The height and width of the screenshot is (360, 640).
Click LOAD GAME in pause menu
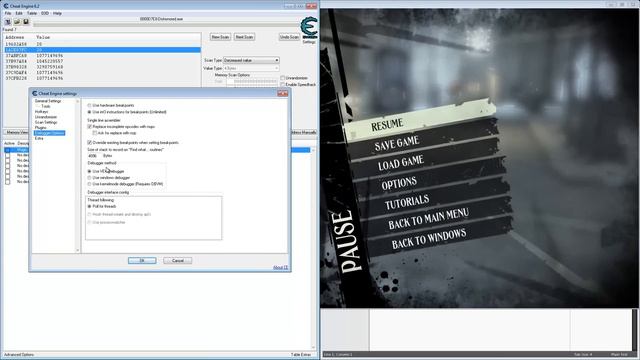click(x=400, y=163)
